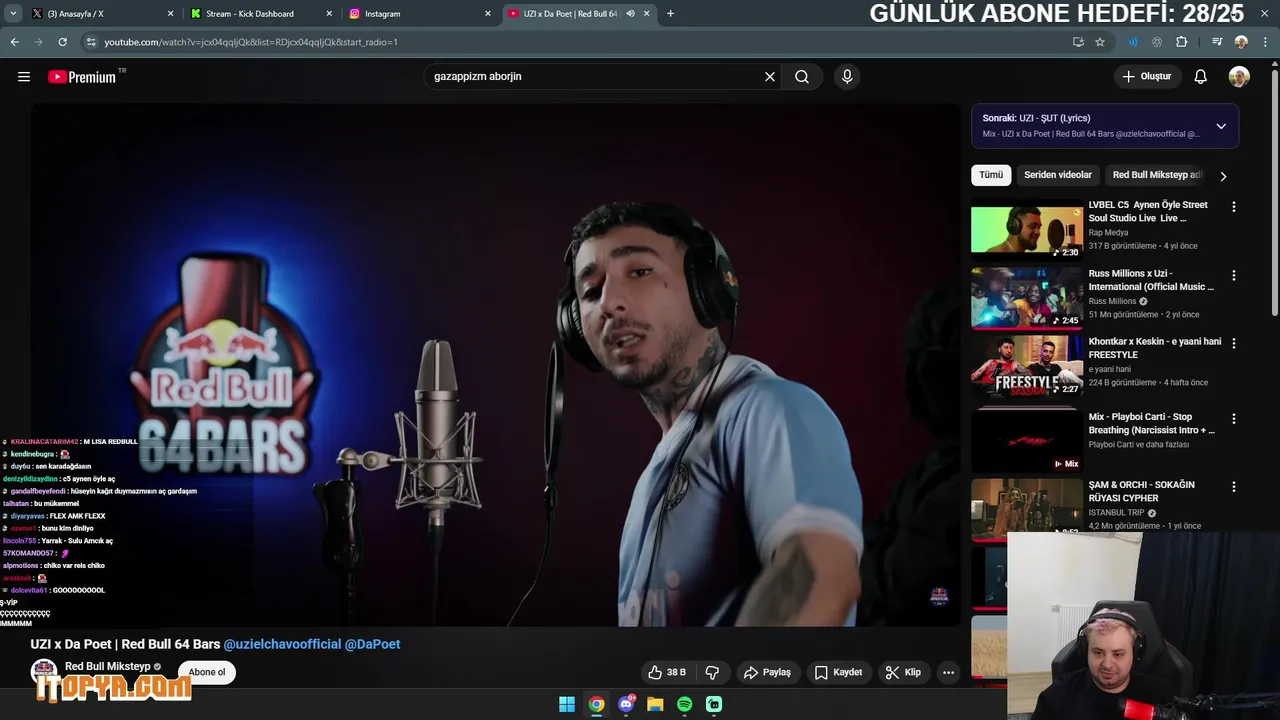This screenshot has width=1280, height=720.
Task: Open File Explorer from taskbar
Action: coord(655,704)
